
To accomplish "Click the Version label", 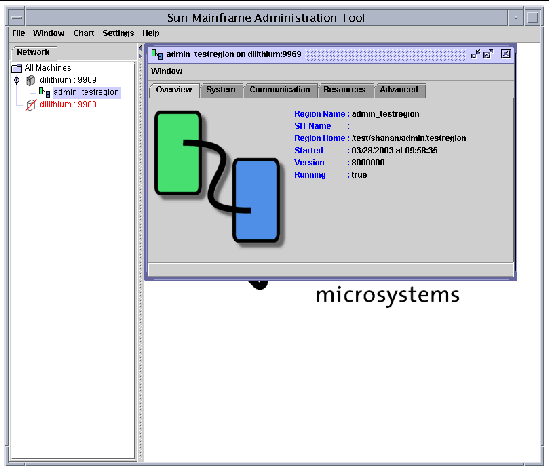I will tap(309, 162).
